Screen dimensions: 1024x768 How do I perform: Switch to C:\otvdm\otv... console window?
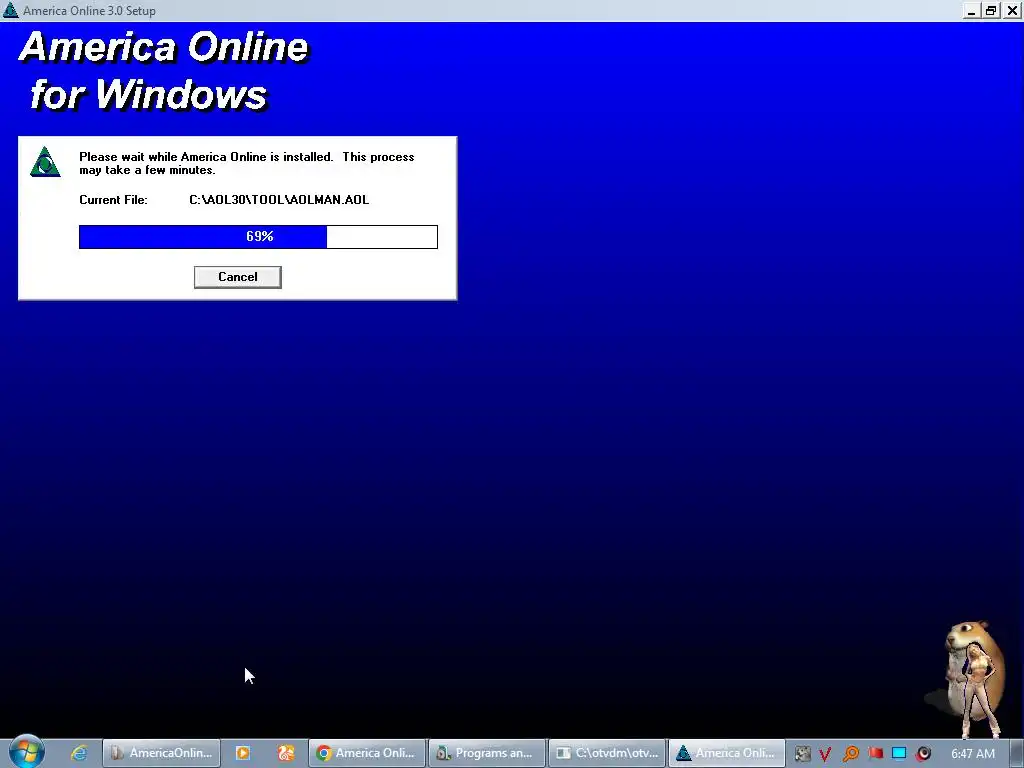click(x=607, y=753)
